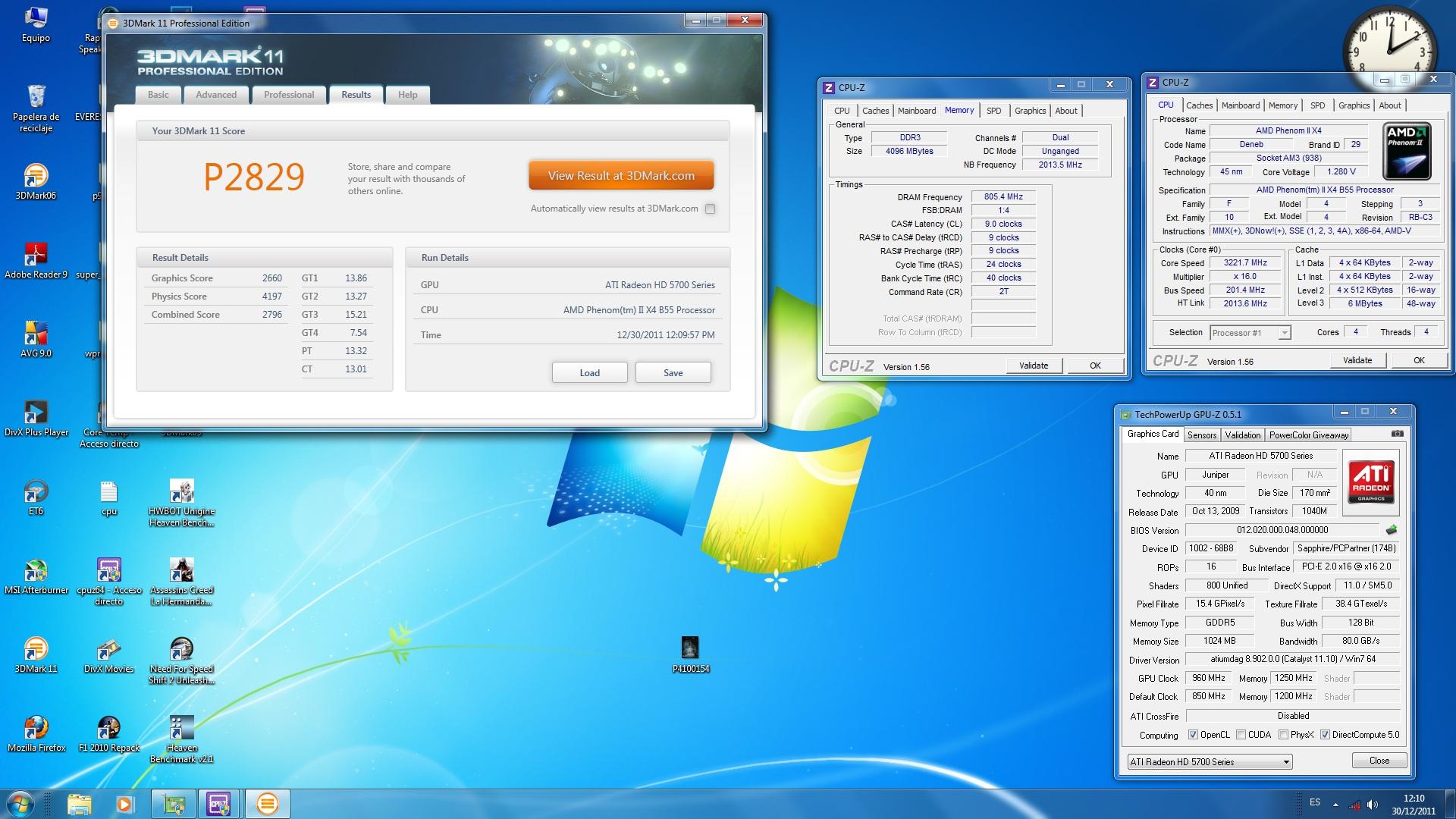The width and height of the screenshot is (1456, 819).
Task: Click View Result at 3DMark.com button
Action: tap(621, 175)
